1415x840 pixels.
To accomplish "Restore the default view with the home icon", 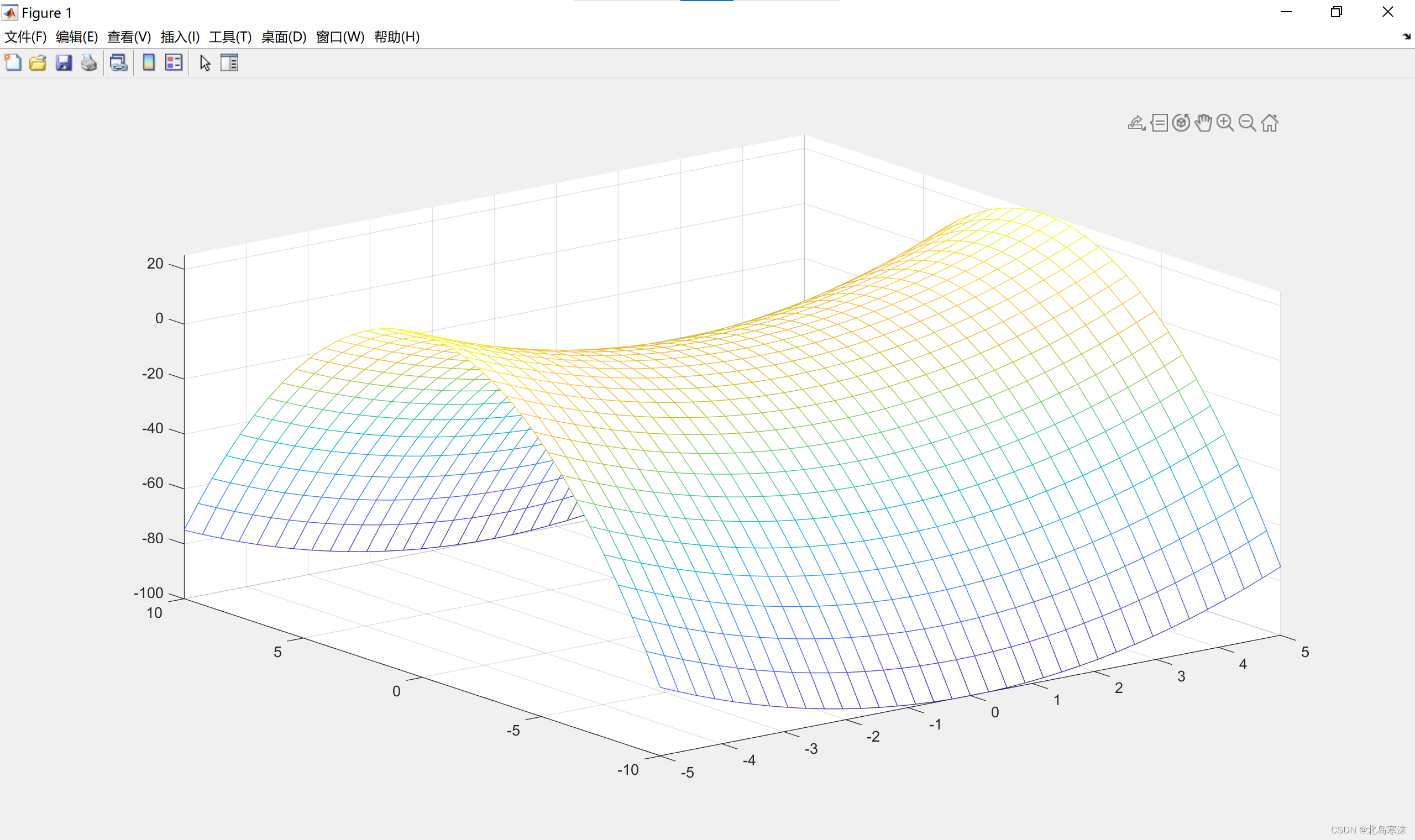I will pos(1270,123).
